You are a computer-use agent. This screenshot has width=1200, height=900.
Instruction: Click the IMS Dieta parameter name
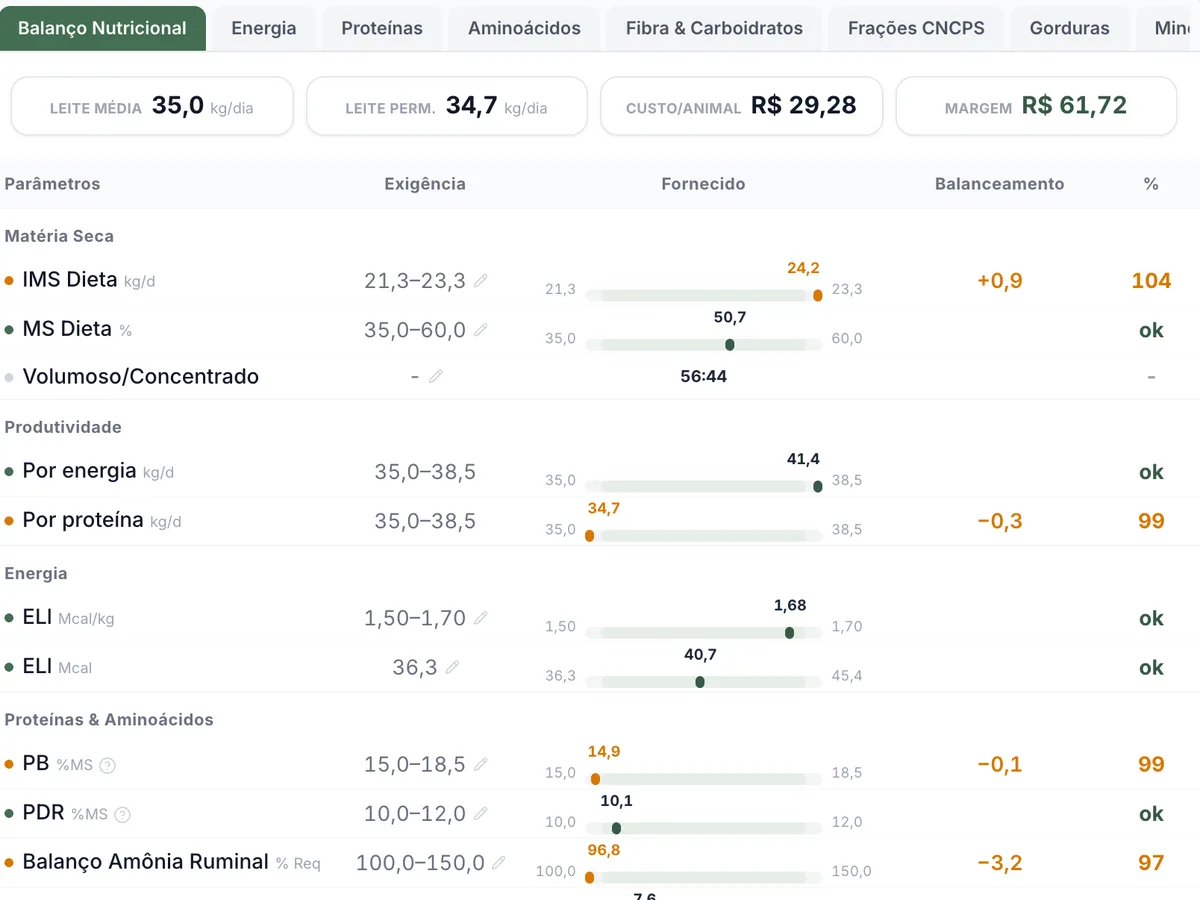point(70,280)
